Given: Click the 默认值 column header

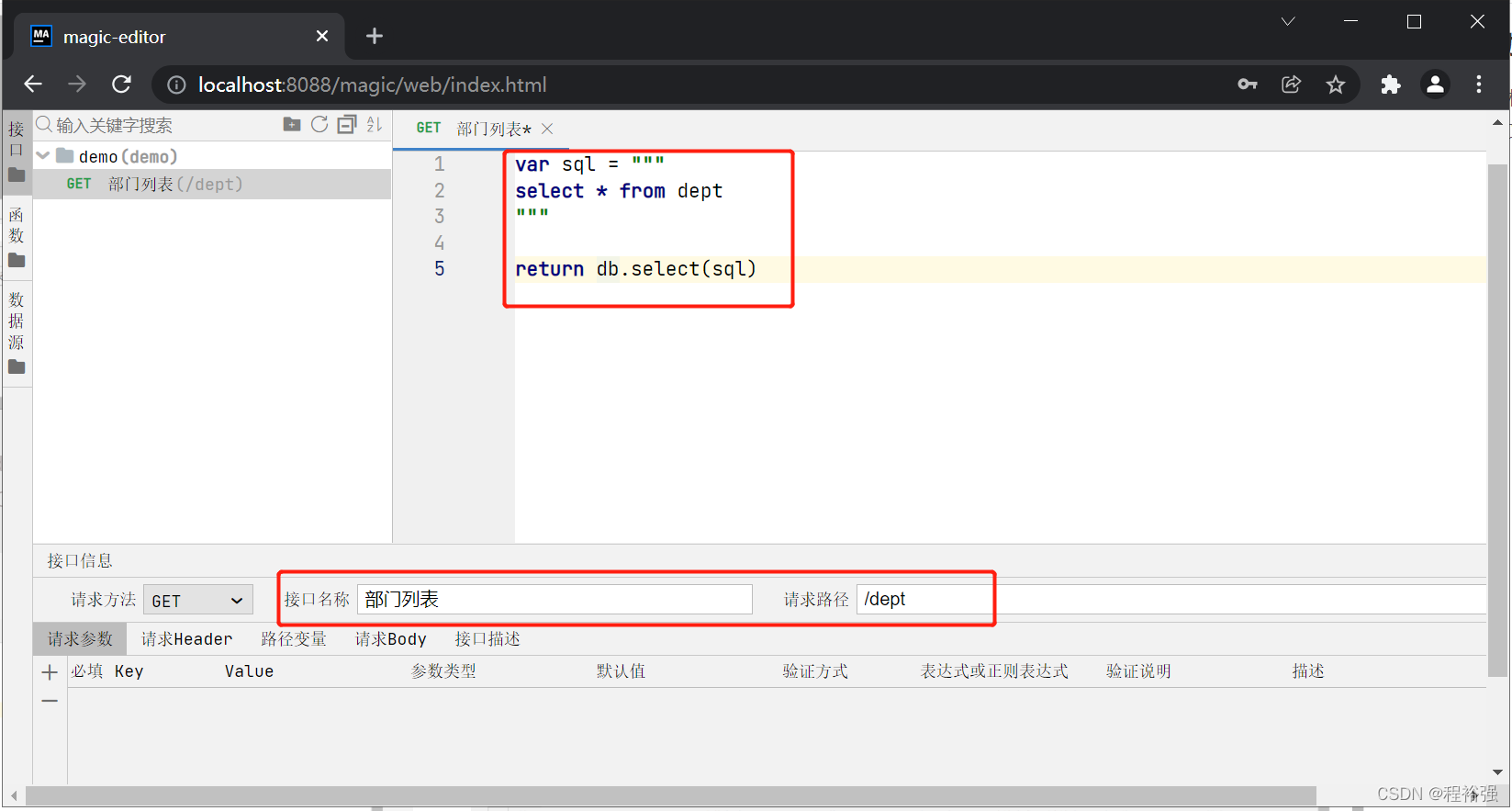Looking at the screenshot, I should pyautogui.click(x=621, y=671).
